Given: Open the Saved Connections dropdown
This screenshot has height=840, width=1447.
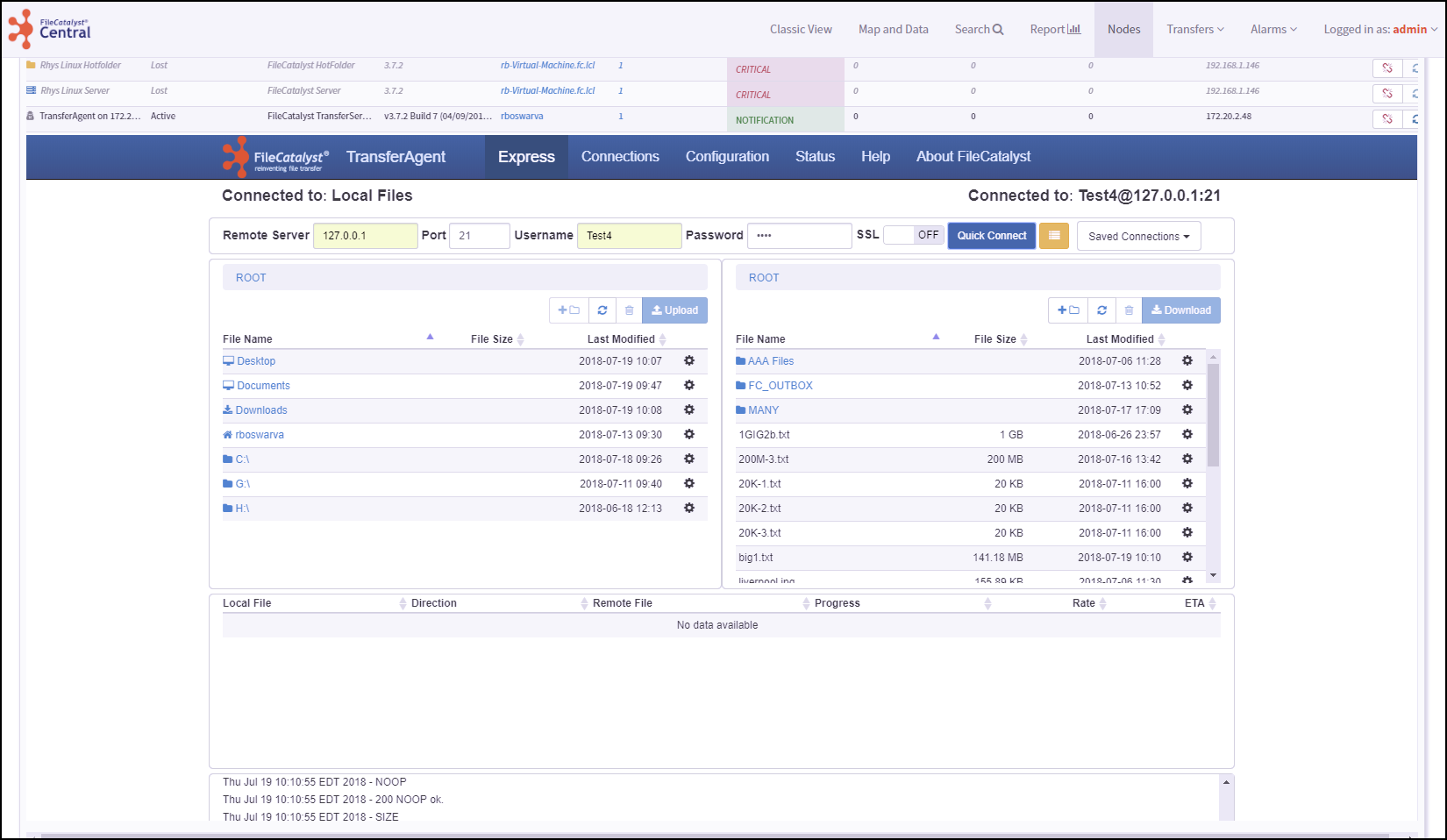Looking at the screenshot, I should 1139,236.
